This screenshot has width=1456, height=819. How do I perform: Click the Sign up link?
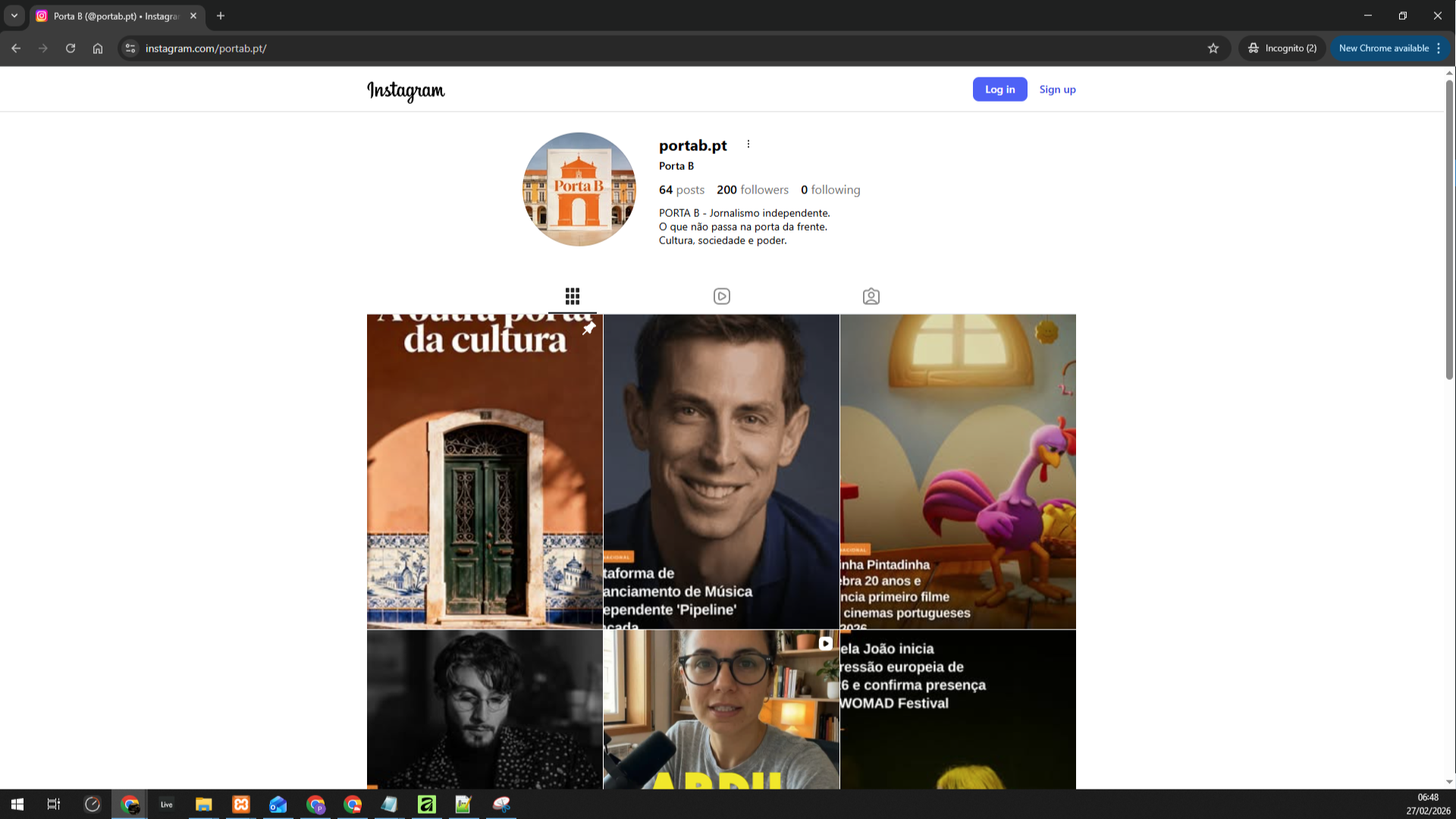tap(1057, 89)
